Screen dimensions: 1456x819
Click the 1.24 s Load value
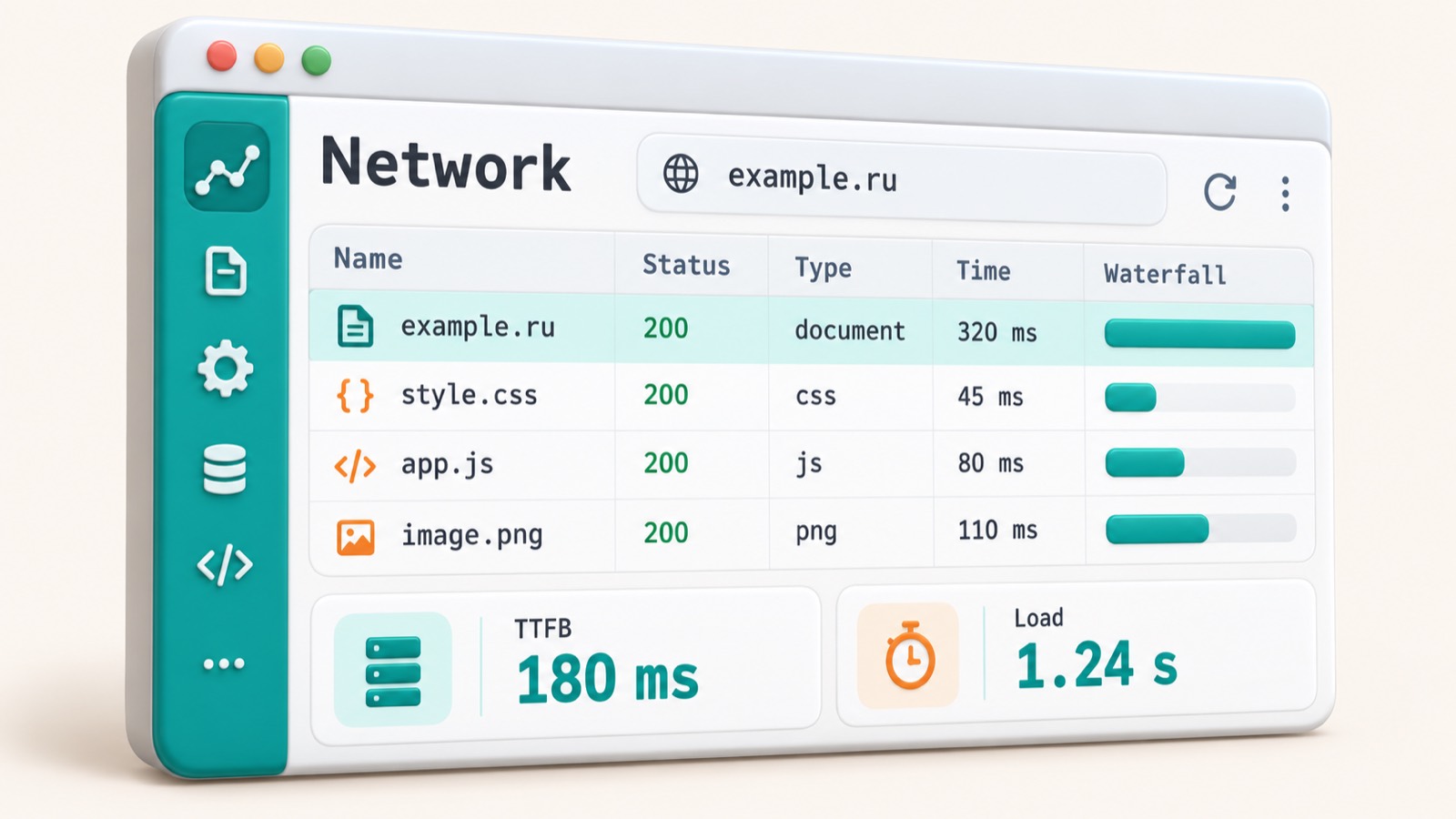click(1097, 665)
